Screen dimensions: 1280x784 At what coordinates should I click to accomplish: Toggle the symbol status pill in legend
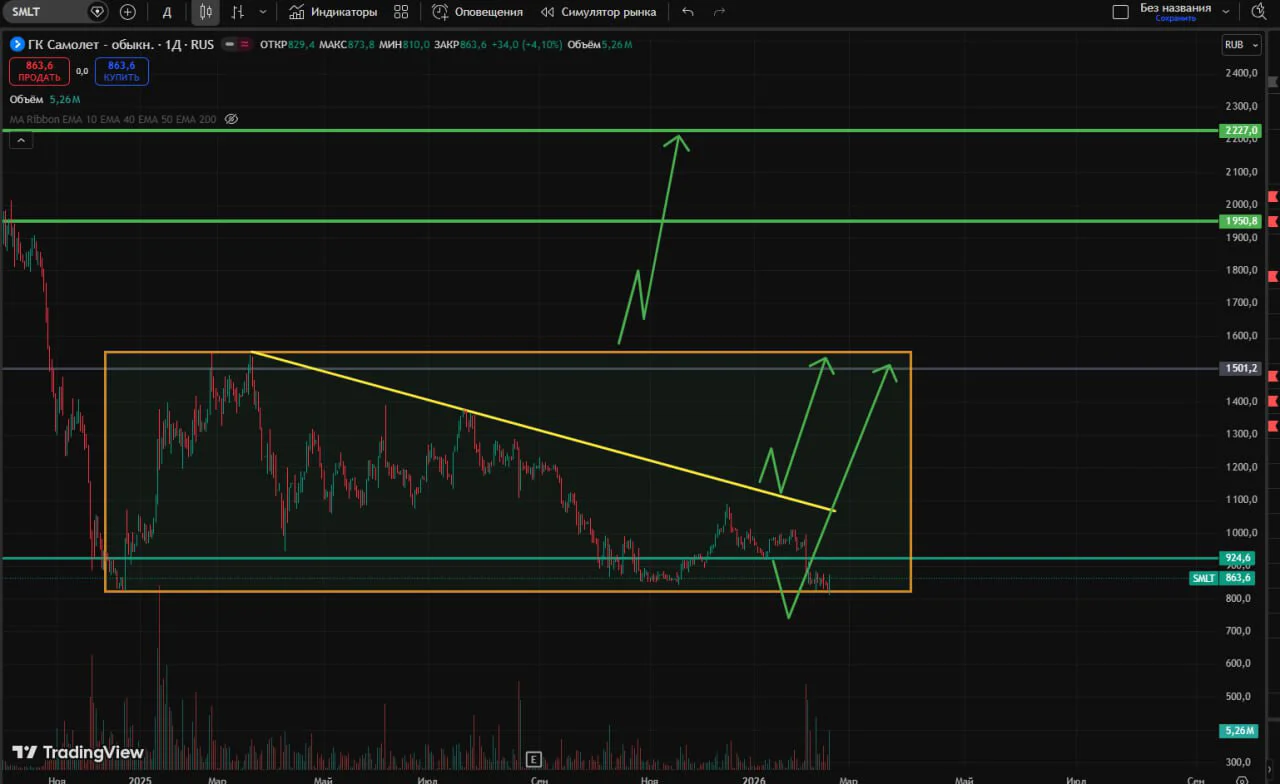tap(236, 45)
